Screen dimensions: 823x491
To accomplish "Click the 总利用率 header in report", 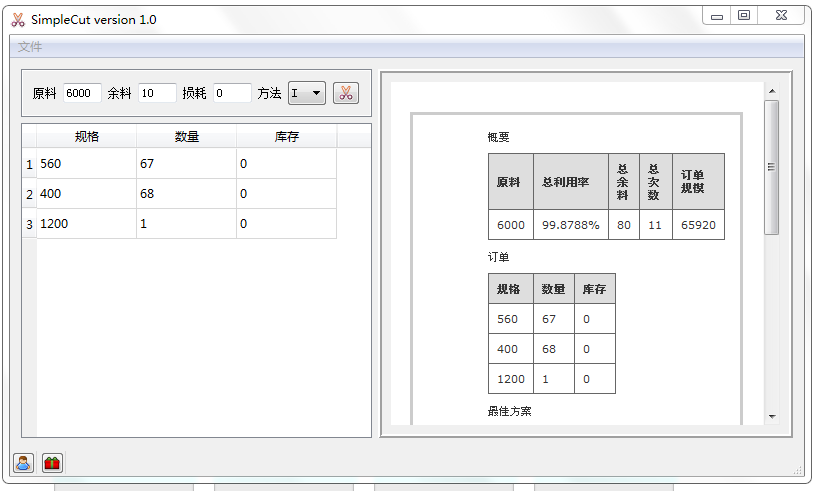I will click(571, 182).
